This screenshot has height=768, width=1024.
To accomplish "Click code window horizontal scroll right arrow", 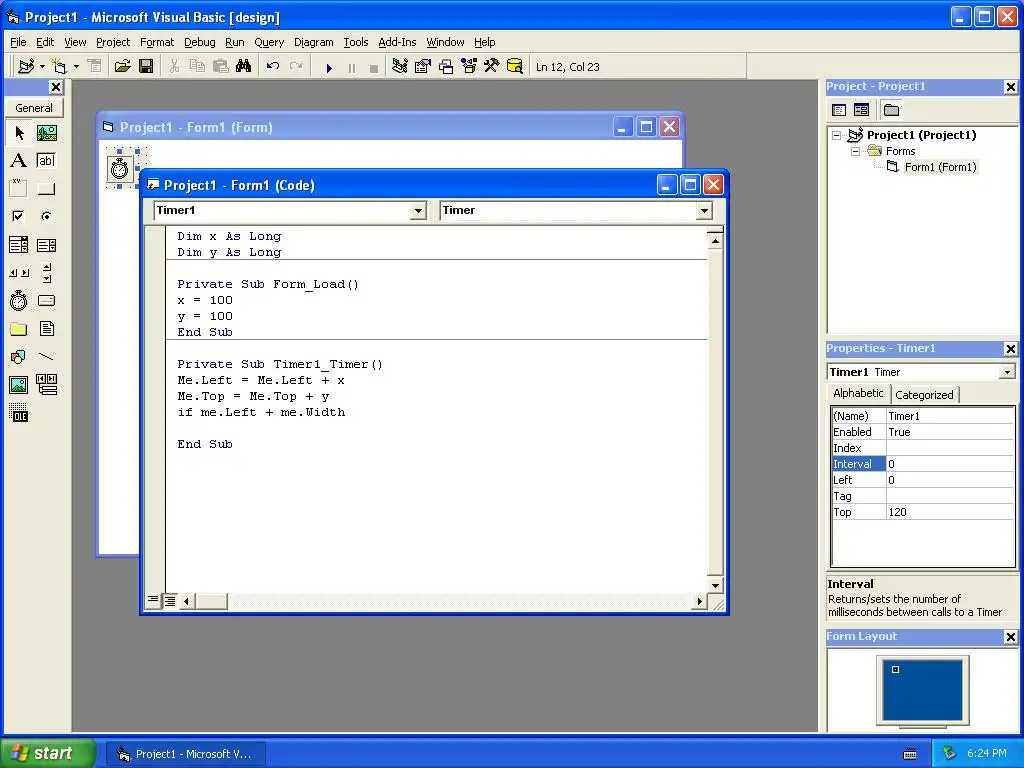I will pos(699,601).
